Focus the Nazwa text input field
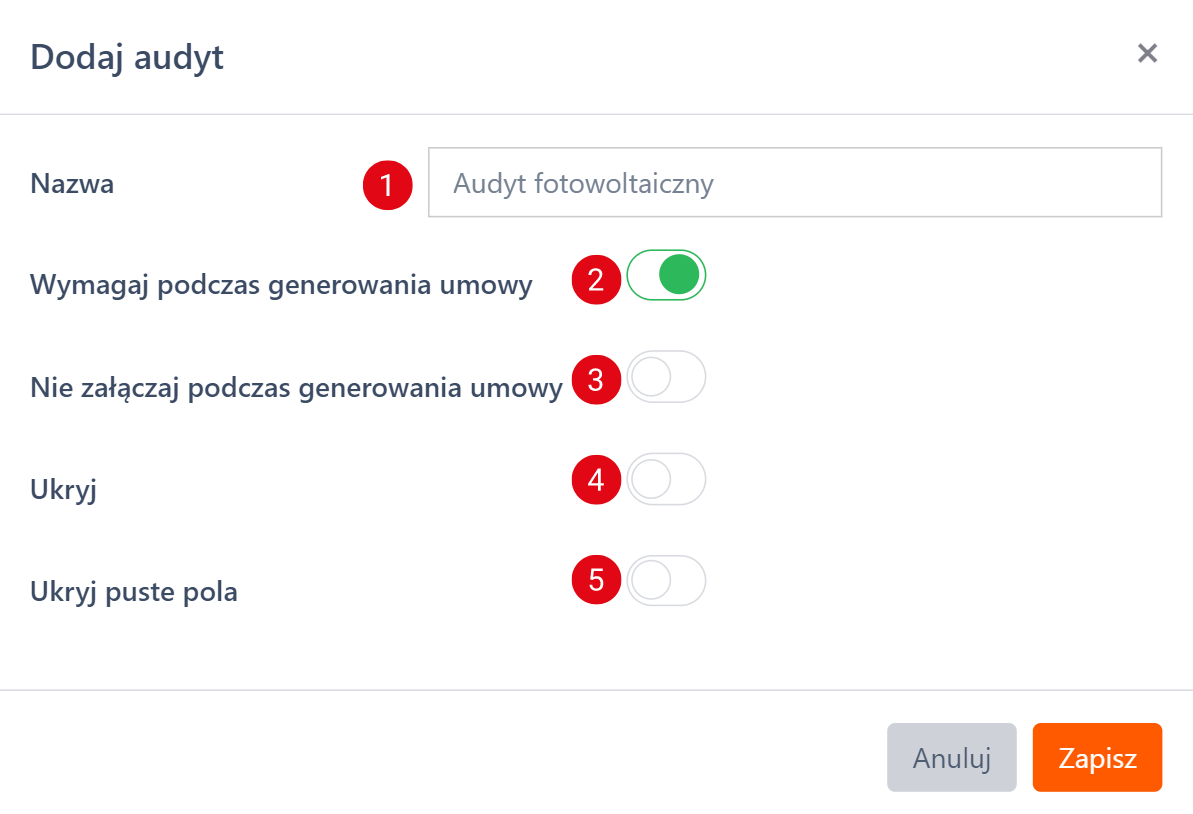The image size is (1193, 814). coord(795,183)
